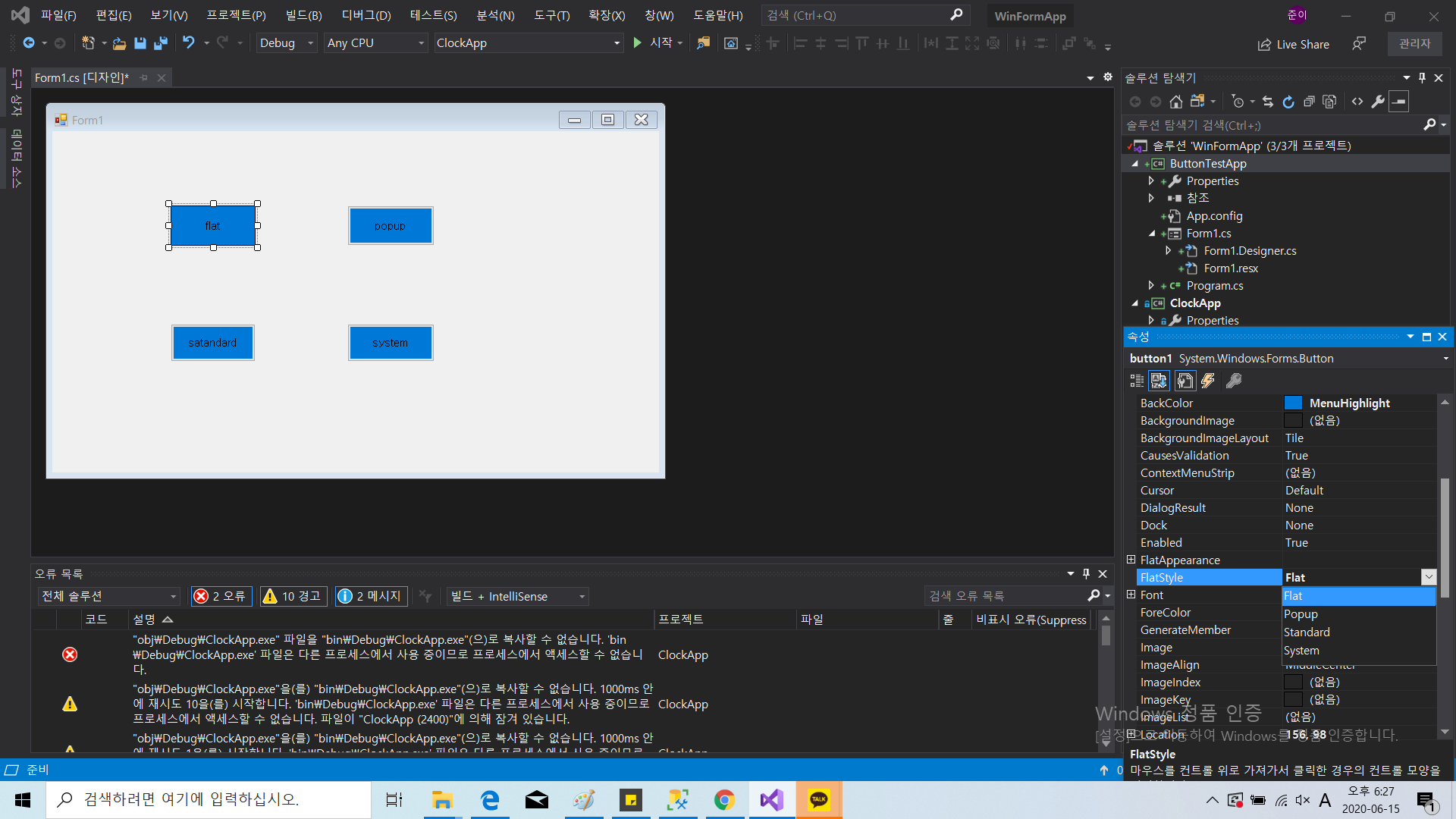The image size is (1456, 819).
Task: Expand the Font property group
Action: [1131, 595]
